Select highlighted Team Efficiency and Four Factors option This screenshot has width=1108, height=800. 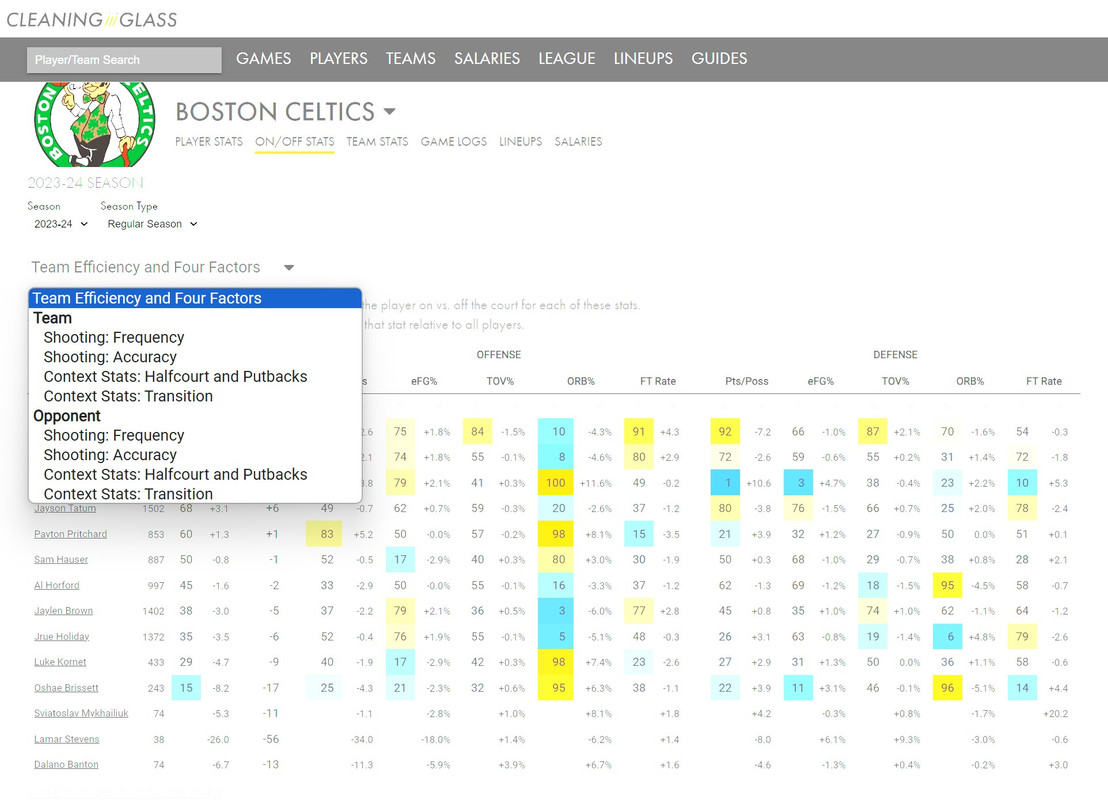[195, 298]
